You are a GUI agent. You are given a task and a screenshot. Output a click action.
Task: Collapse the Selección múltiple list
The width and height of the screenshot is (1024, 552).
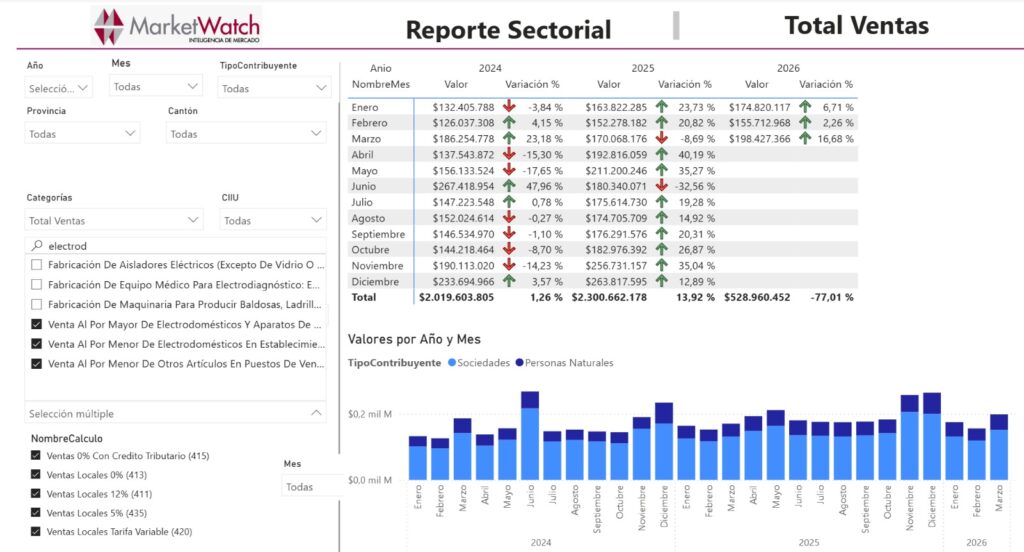(x=316, y=413)
